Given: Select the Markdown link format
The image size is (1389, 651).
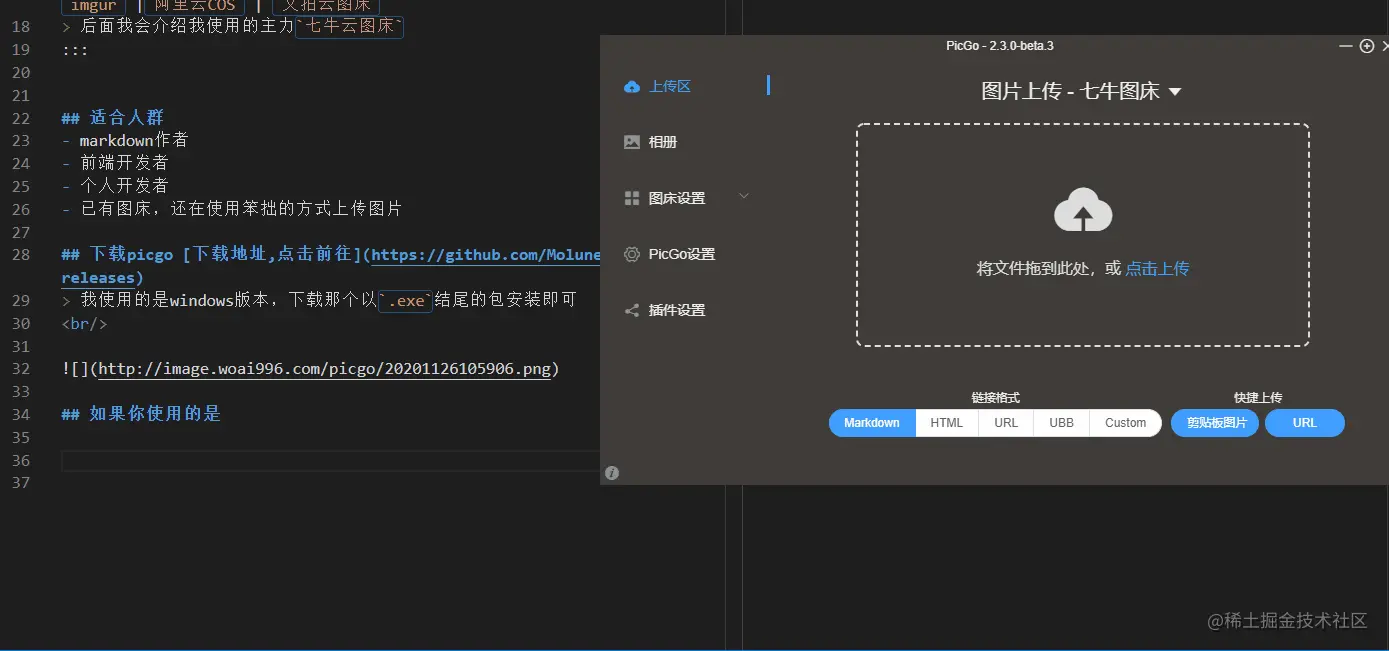Looking at the screenshot, I should tap(871, 422).
